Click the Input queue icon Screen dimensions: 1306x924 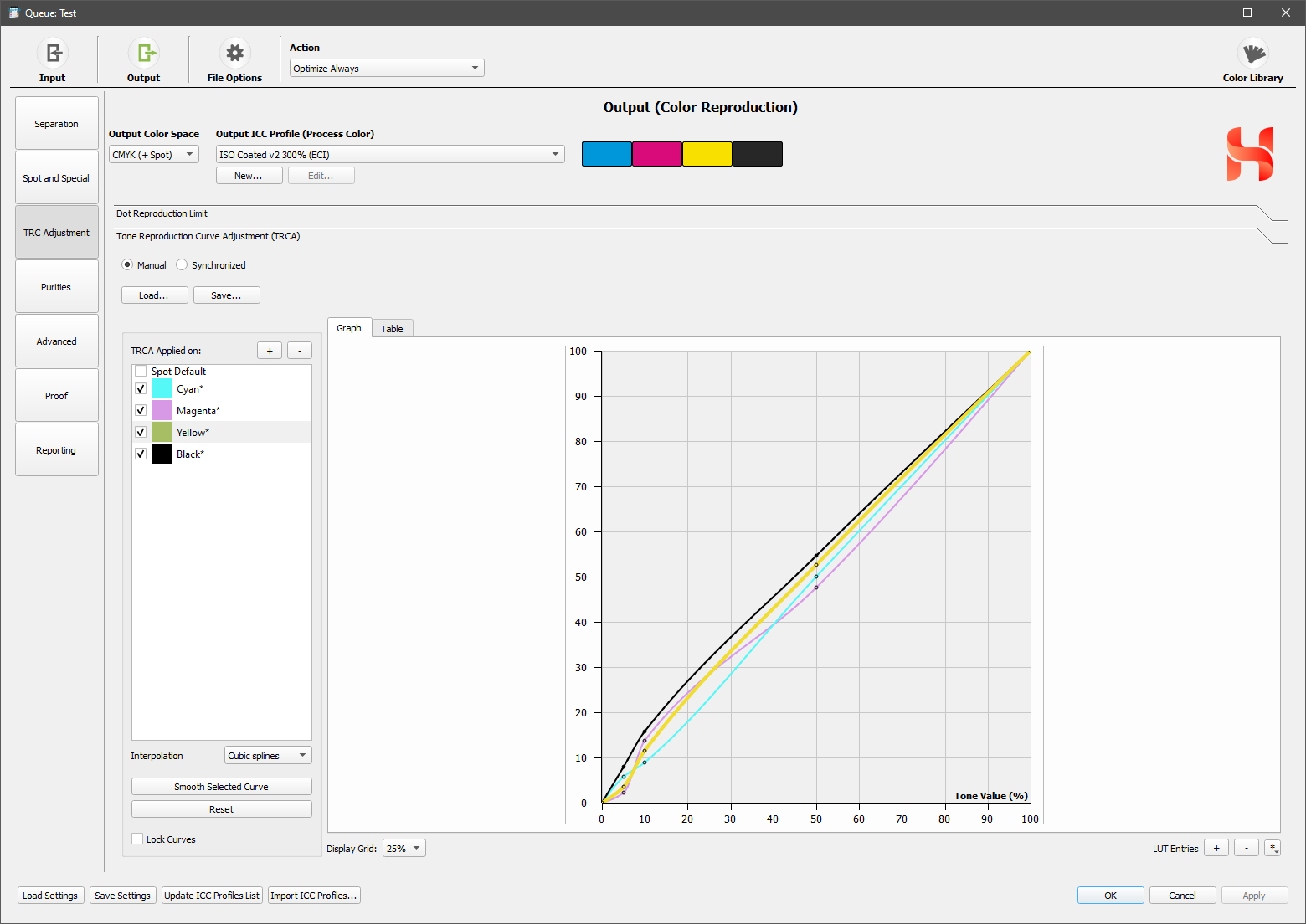[52, 54]
